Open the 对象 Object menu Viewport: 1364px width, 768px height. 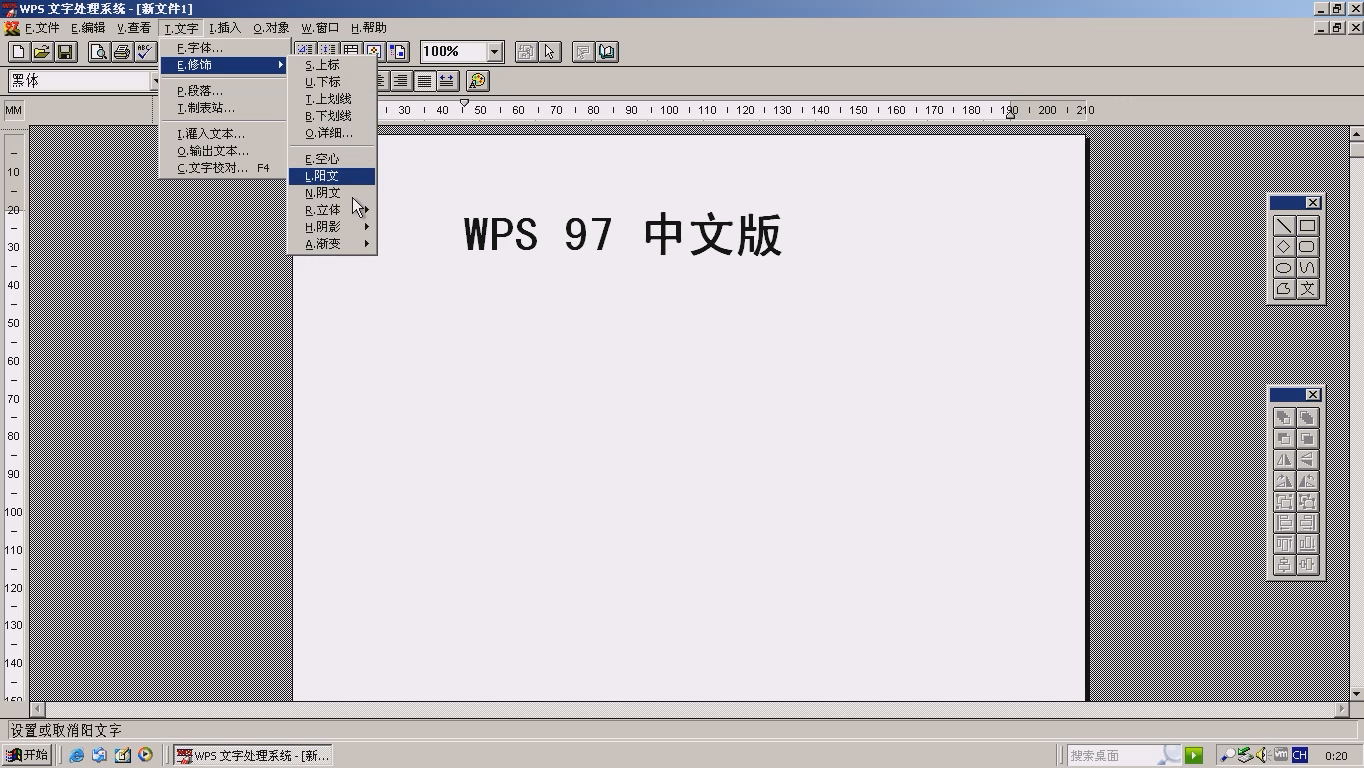(x=271, y=28)
